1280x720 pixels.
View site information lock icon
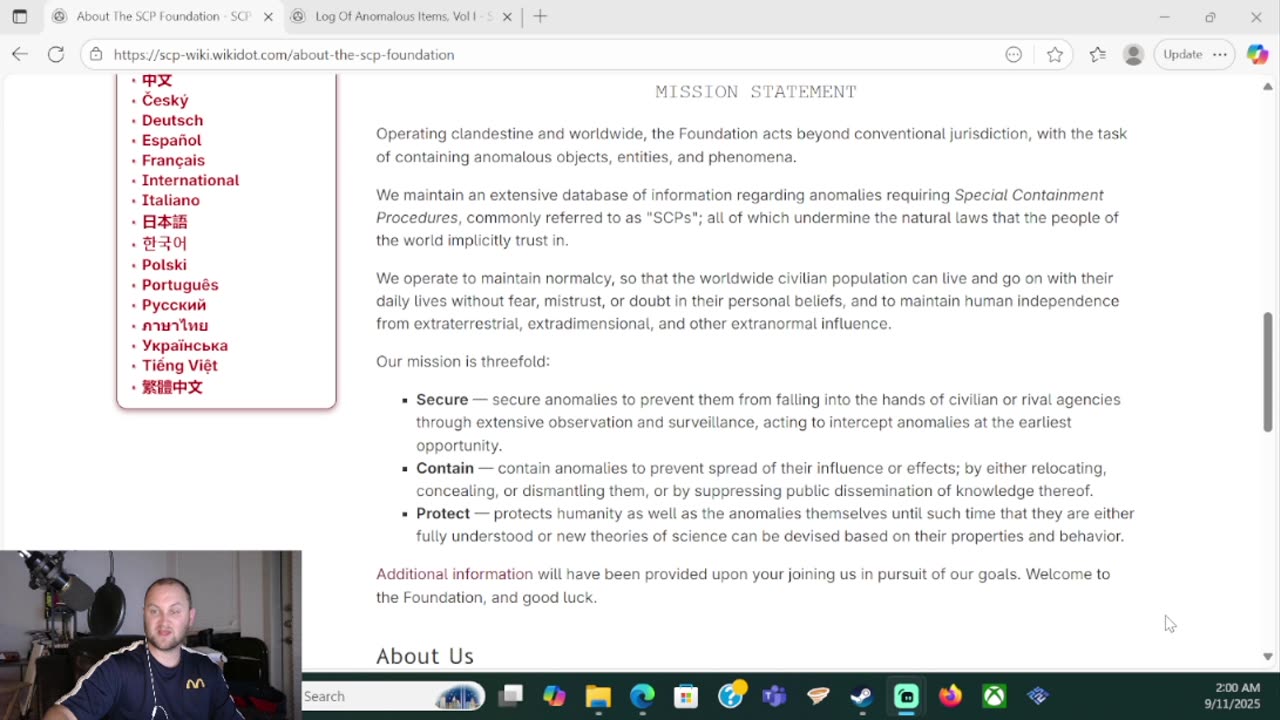pyautogui.click(x=95, y=55)
